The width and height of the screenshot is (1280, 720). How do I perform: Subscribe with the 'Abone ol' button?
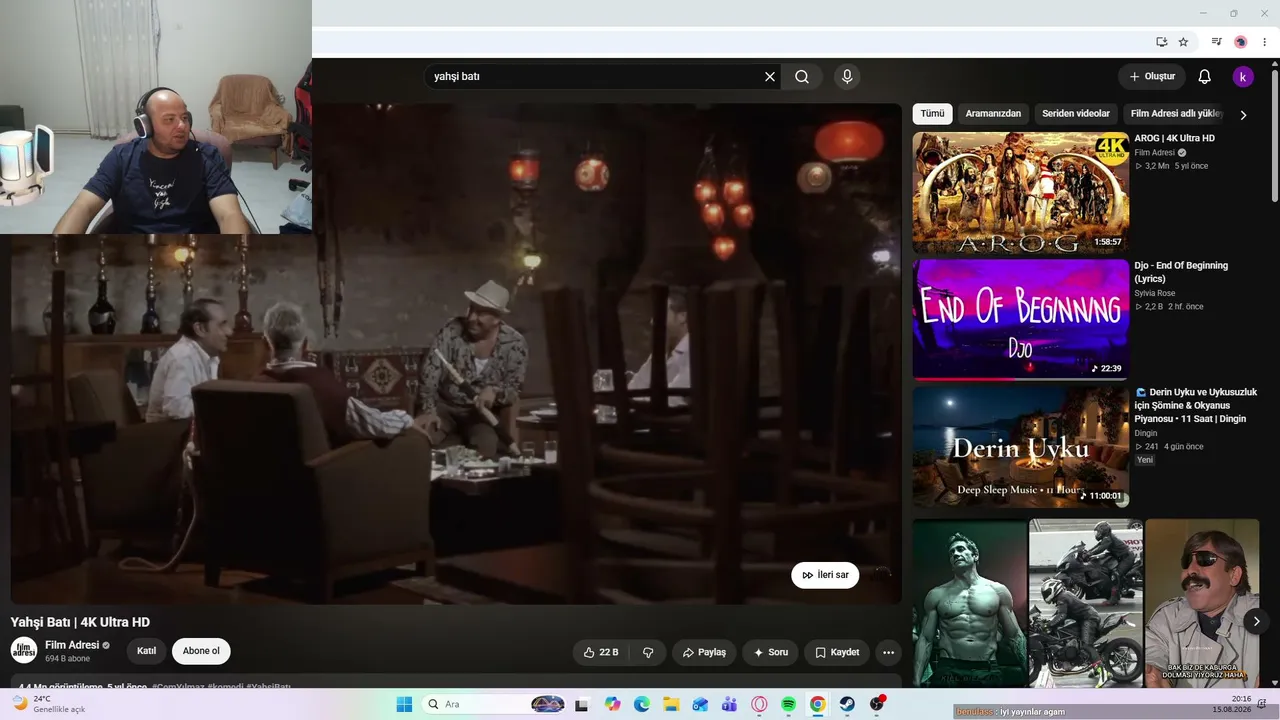(201, 651)
